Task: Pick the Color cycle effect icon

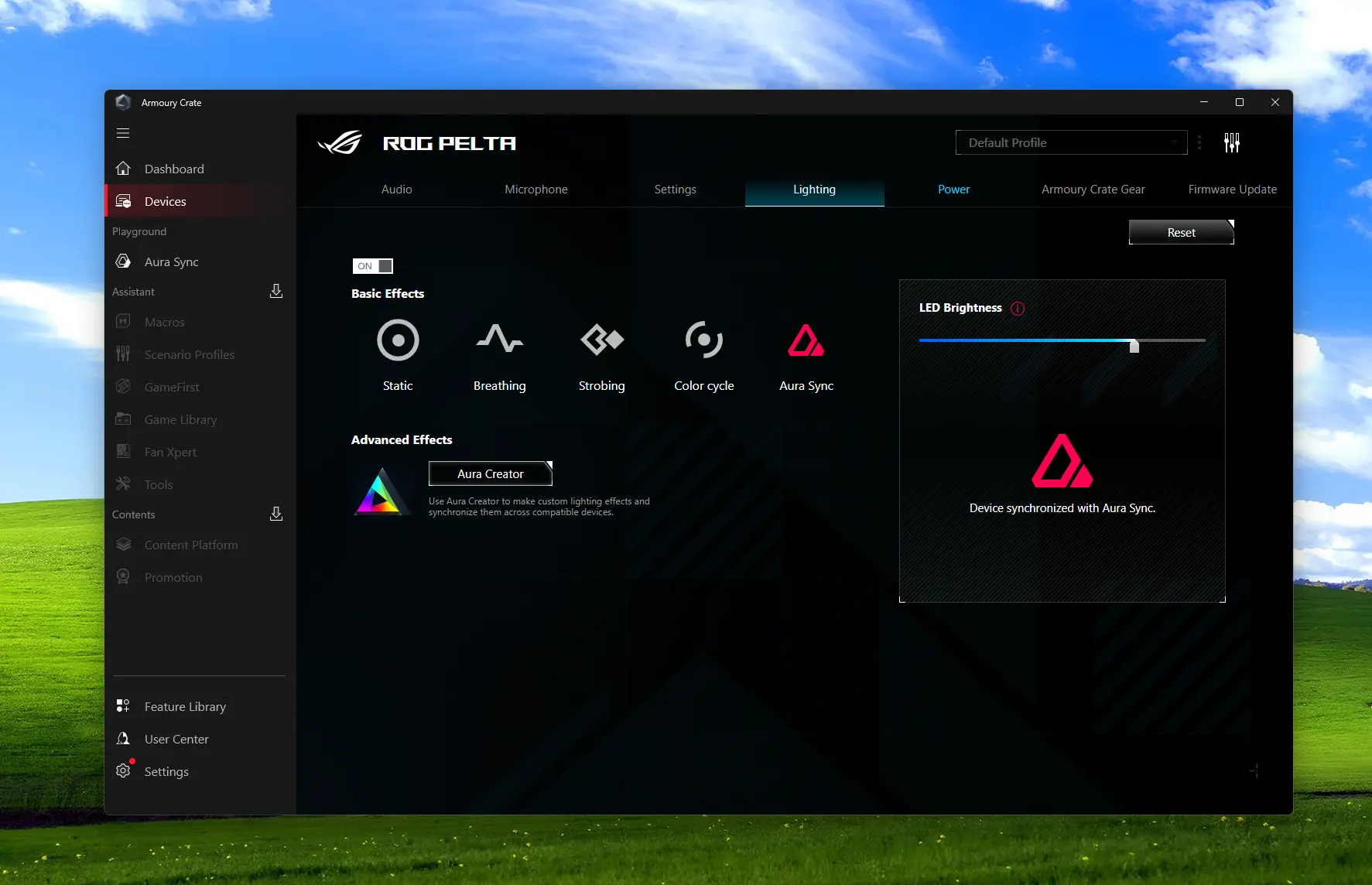Action: pyautogui.click(x=703, y=340)
